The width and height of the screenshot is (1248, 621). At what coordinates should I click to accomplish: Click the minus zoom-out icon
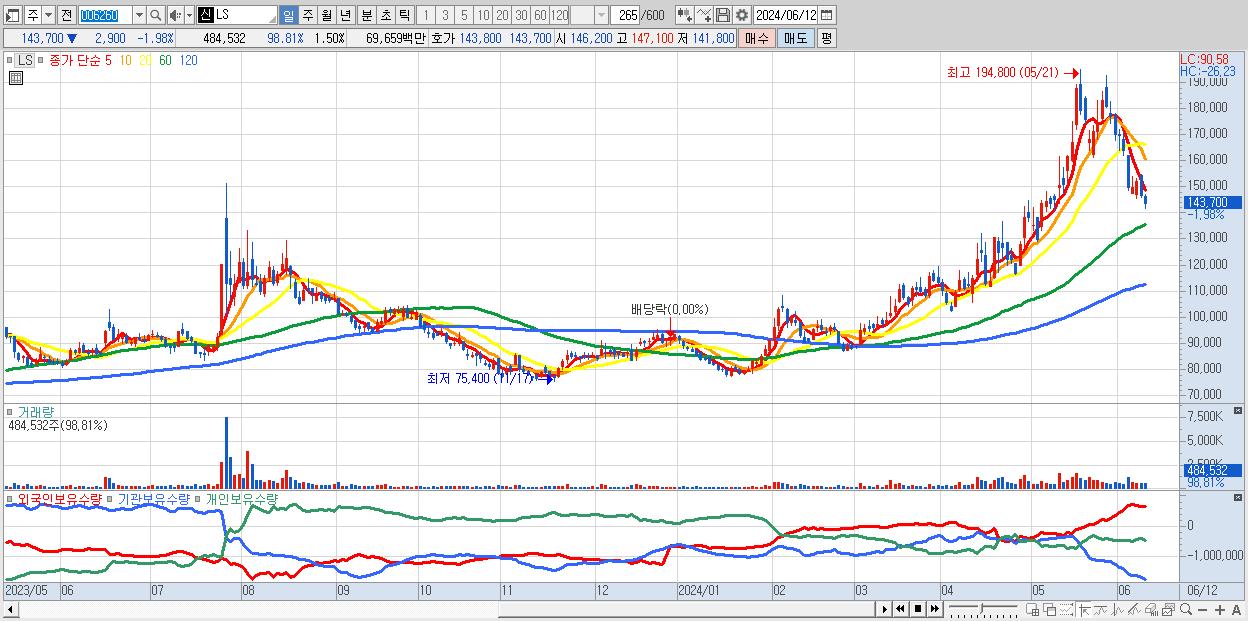point(1202,609)
